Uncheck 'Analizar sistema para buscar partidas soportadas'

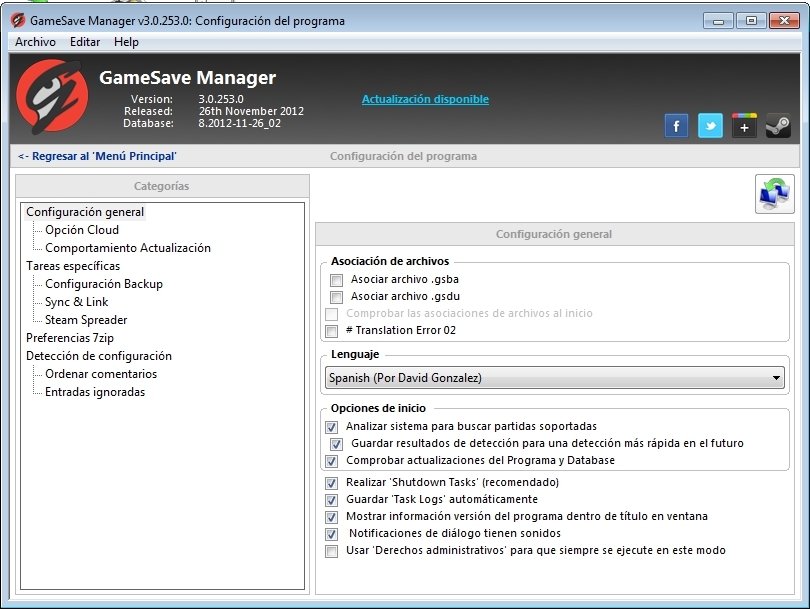(332, 427)
